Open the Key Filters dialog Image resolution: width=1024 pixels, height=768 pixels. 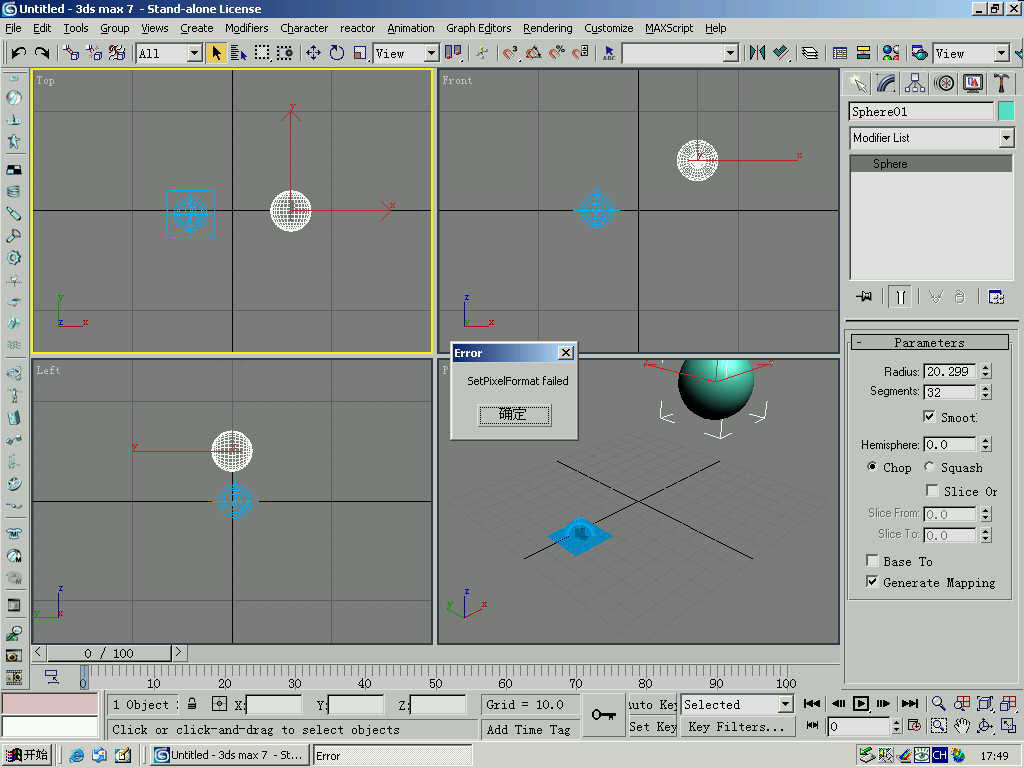pos(737,726)
